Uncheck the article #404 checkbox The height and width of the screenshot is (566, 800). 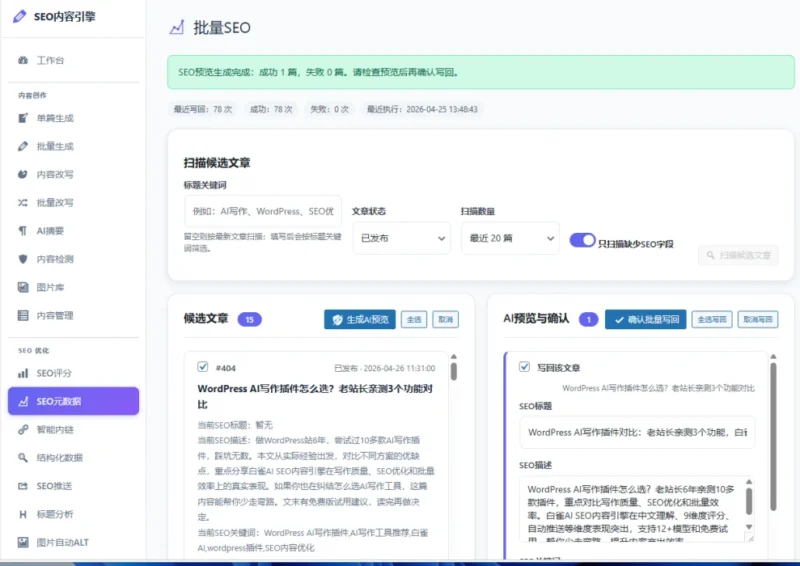pyautogui.click(x=203, y=366)
